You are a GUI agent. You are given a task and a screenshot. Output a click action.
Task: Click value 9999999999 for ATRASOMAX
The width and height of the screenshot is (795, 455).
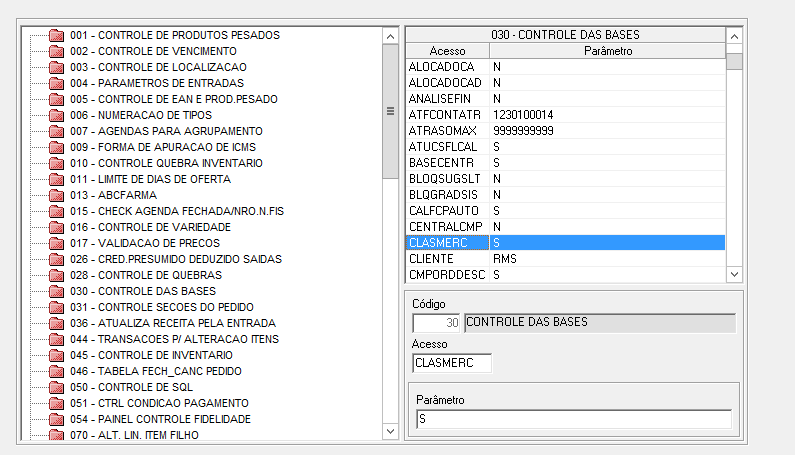[523, 131]
